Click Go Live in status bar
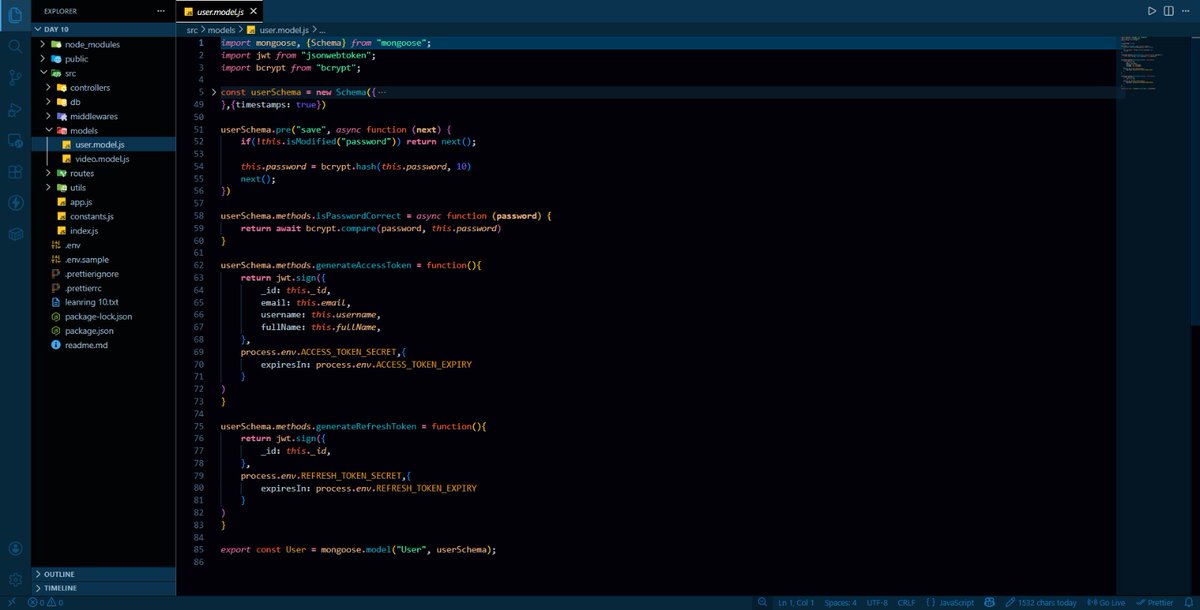 (x=1106, y=603)
